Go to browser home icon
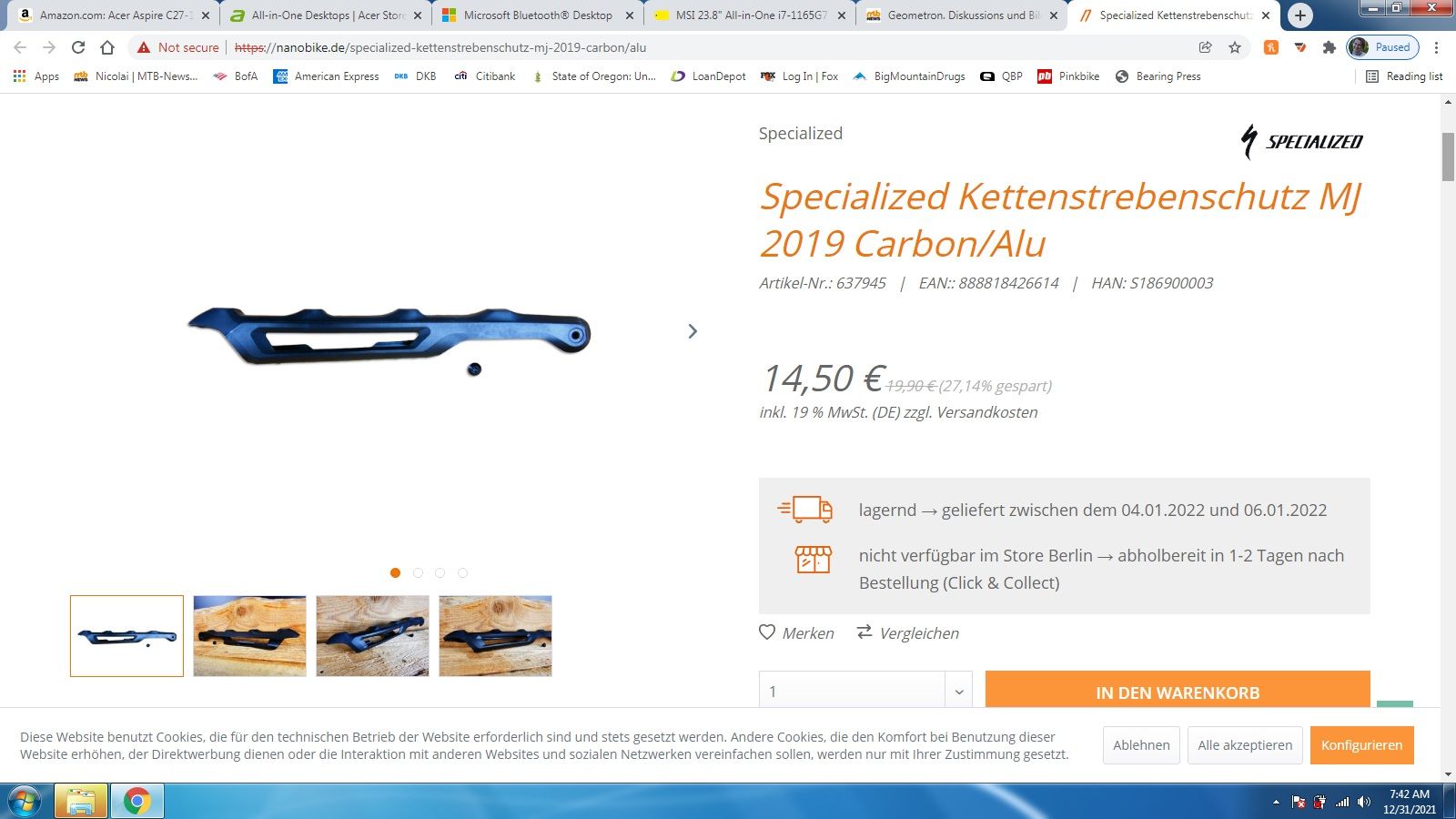 [107, 47]
